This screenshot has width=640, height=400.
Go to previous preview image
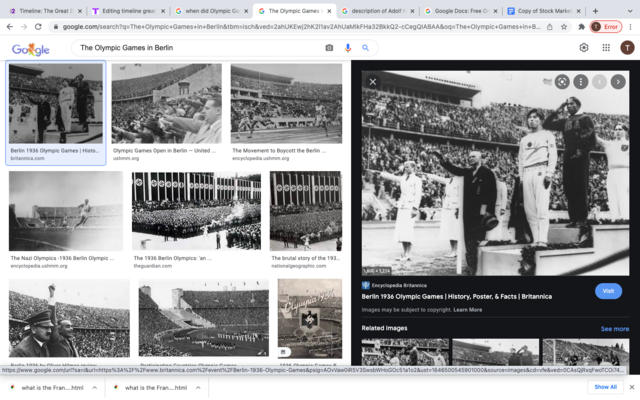[x=599, y=82]
